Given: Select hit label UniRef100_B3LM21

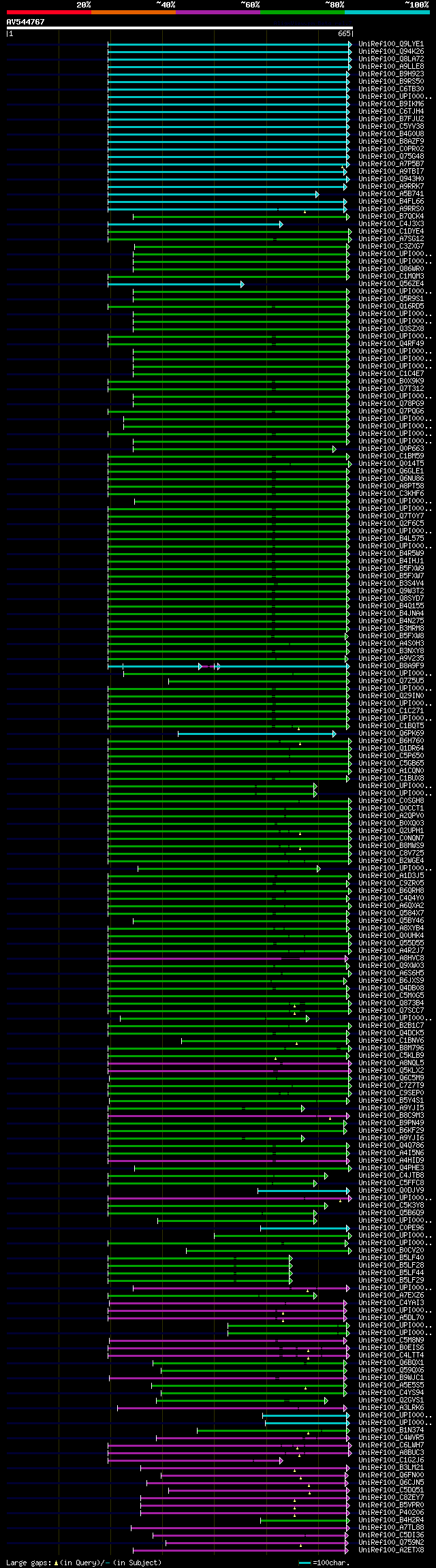Looking at the screenshot, I should pyautogui.click(x=391, y=1468).
